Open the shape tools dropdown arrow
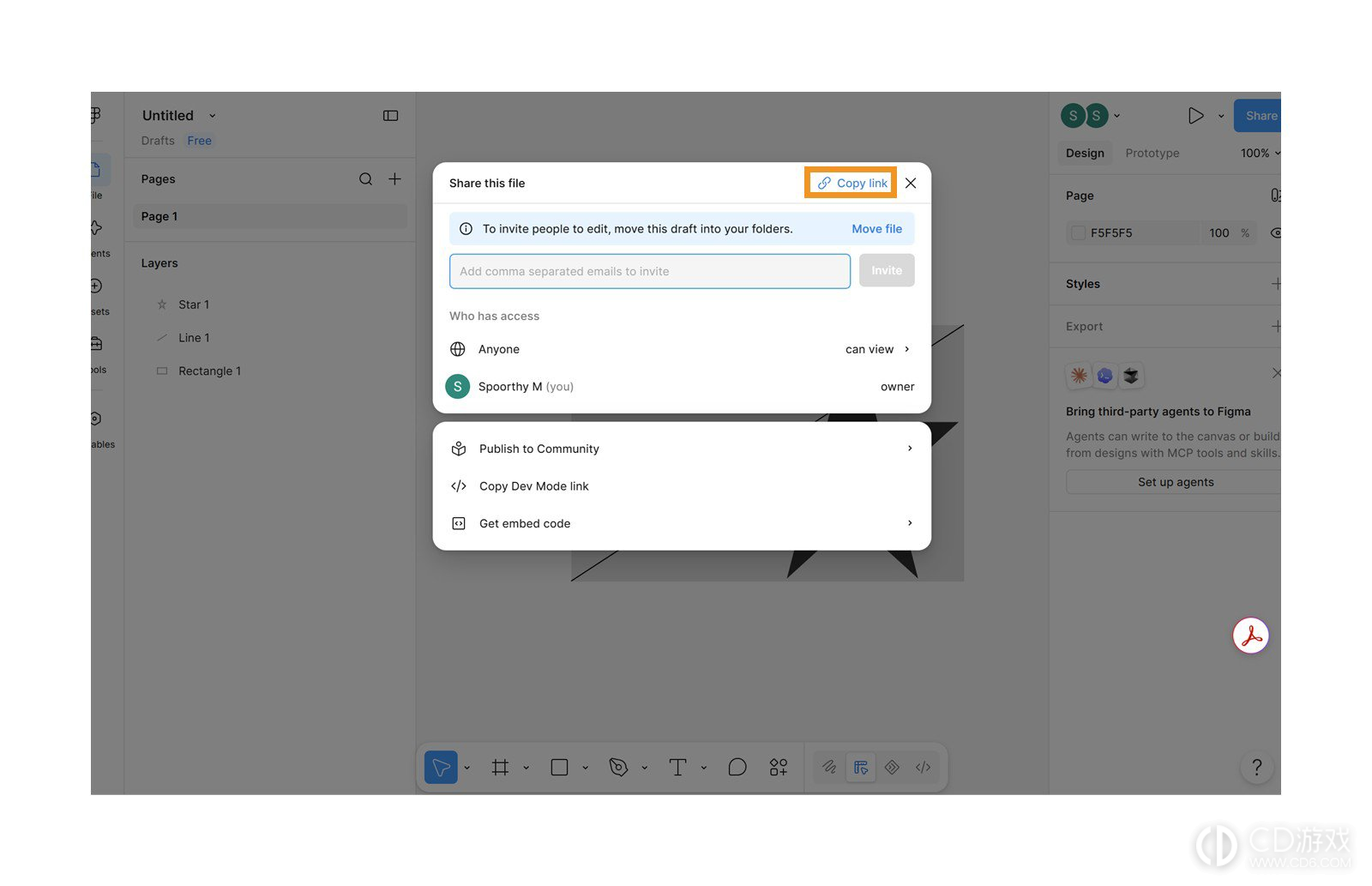Viewport: 1372px width, 886px height. click(586, 768)
